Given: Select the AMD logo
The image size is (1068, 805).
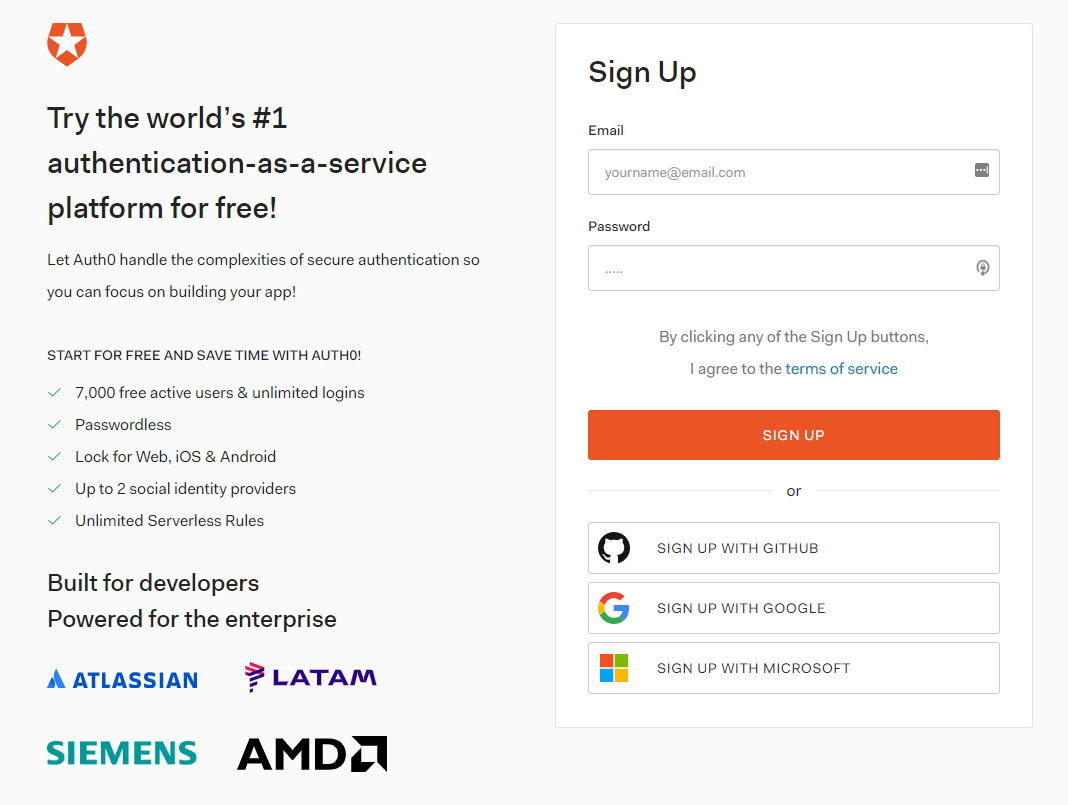Looking at the screenshot, I should pyautogui.click(x=311, y=754).
